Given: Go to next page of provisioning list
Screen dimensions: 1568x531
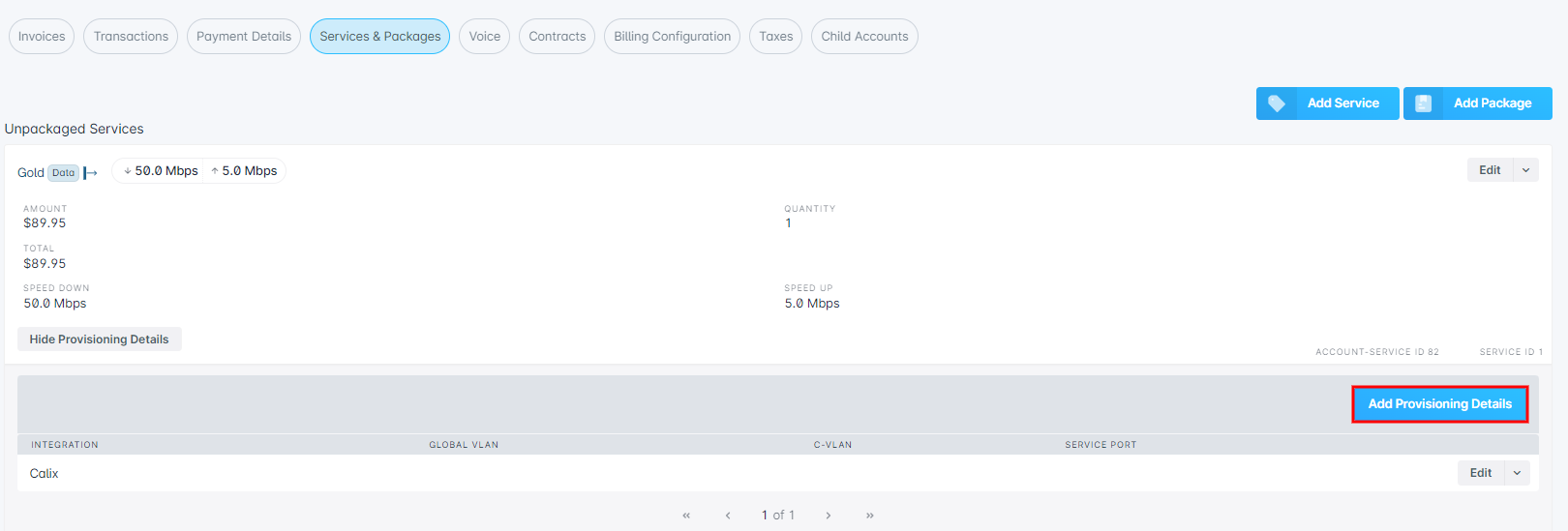Looking at the screenshot, I should click(x=829, y=516).
